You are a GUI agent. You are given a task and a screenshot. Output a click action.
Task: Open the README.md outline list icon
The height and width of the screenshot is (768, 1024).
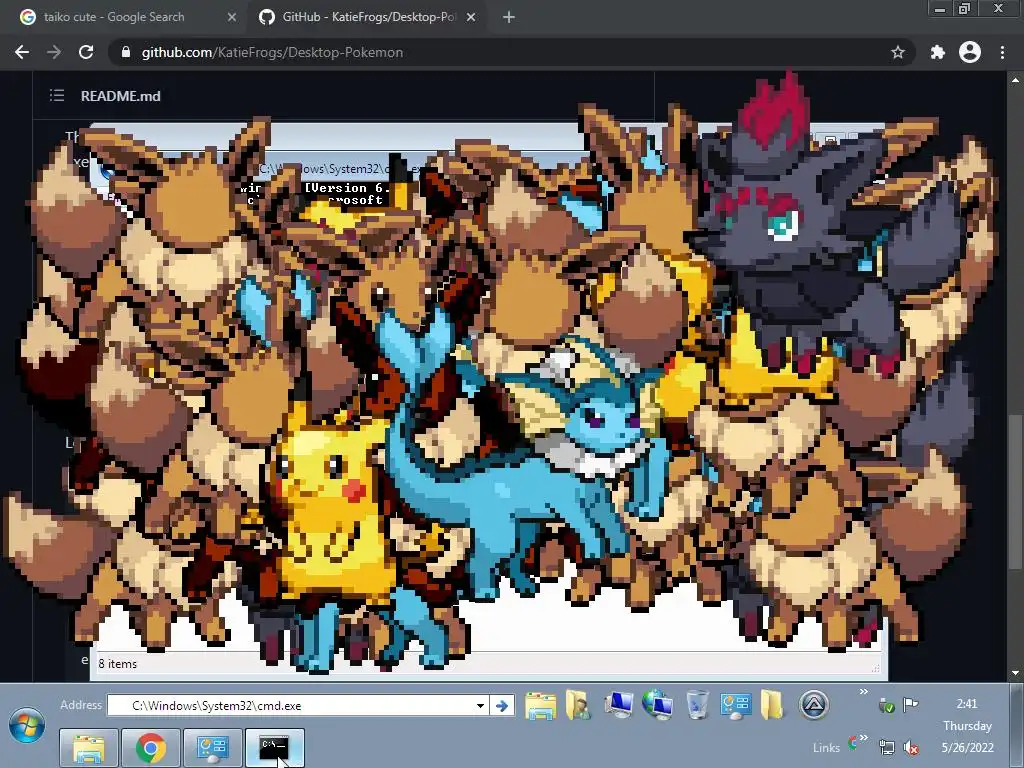[57, 96]
